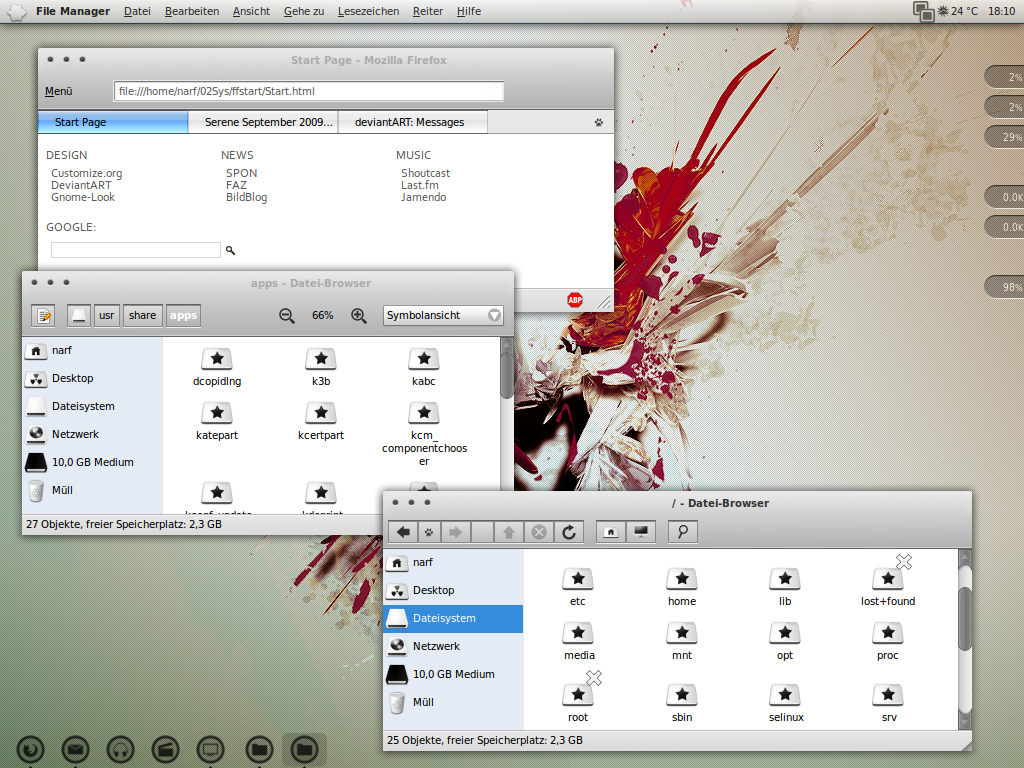Open the Last.fm link

[420, 185]
